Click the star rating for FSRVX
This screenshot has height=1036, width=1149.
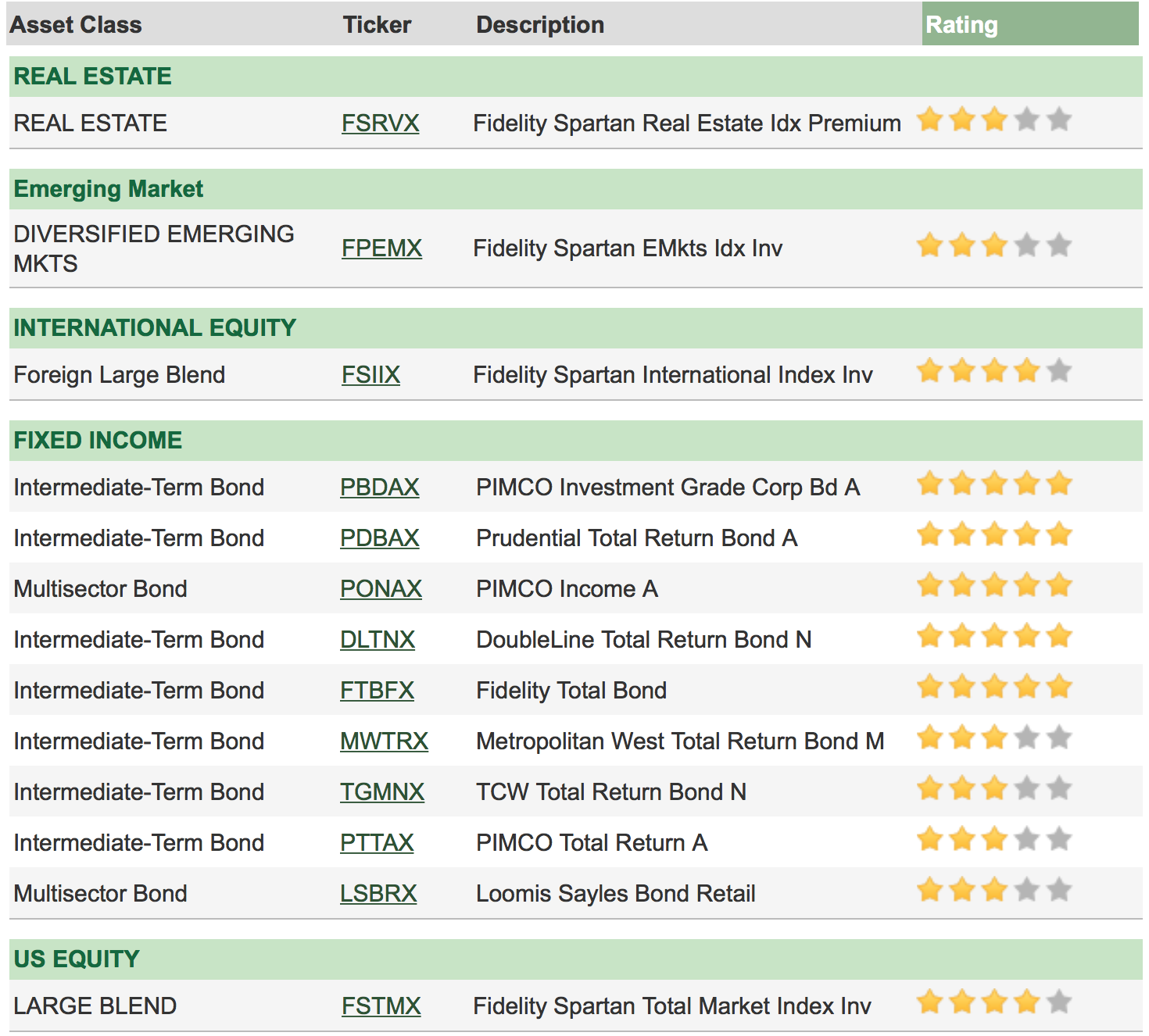click(994, 120)
